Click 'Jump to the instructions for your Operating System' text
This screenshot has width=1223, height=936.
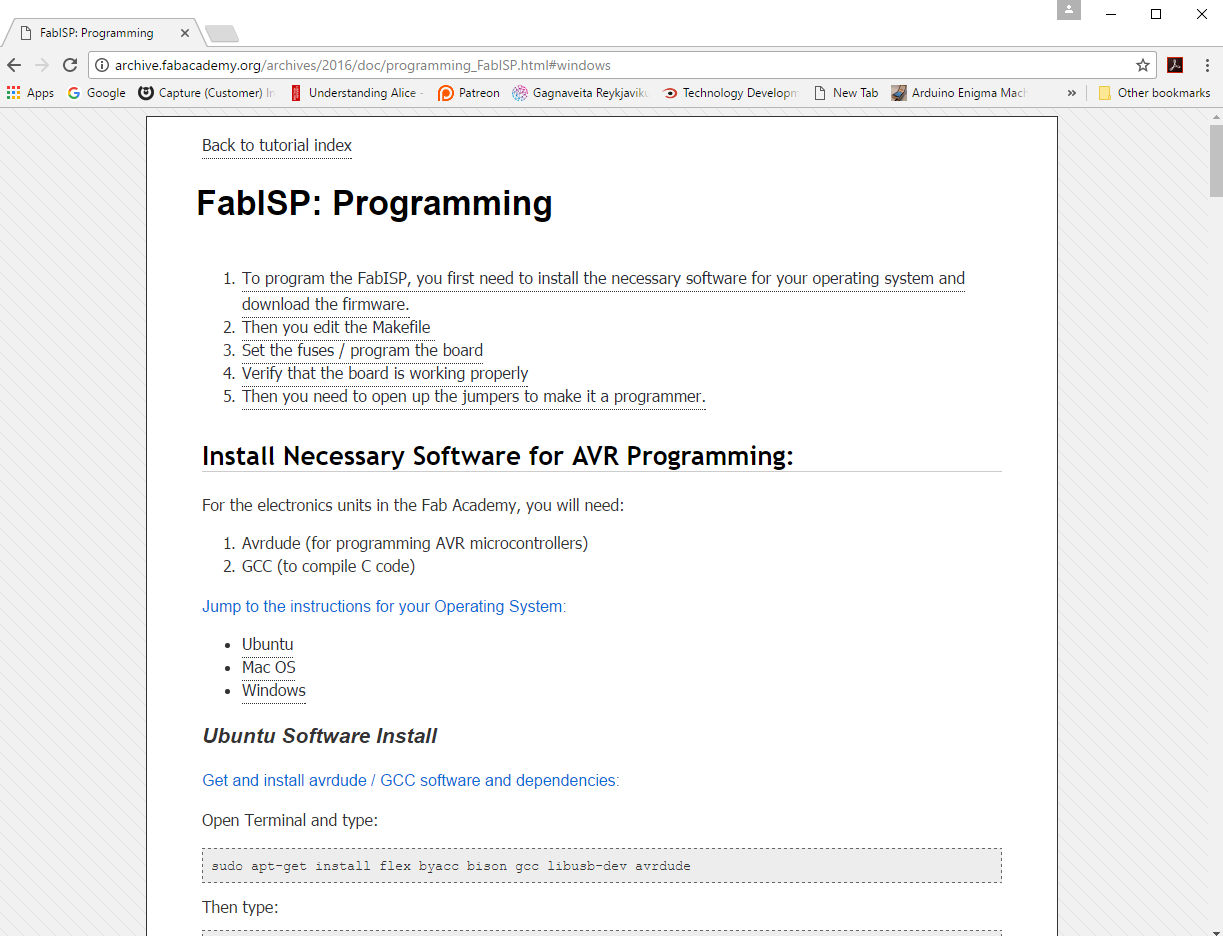pos(384,606)
